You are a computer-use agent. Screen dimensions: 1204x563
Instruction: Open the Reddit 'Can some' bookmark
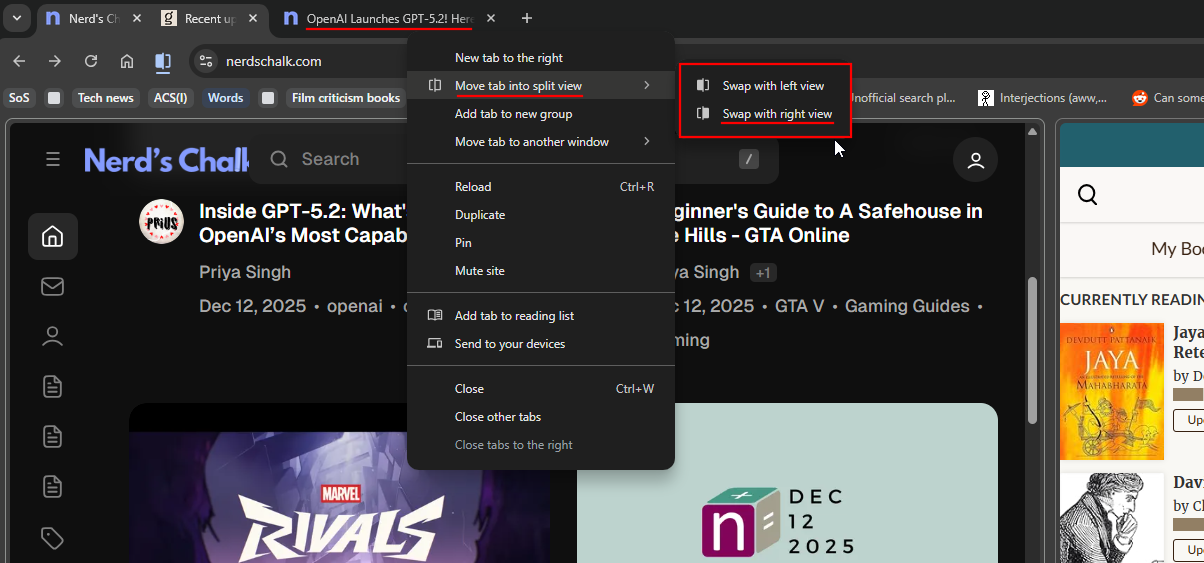(x=1167, y=98)
